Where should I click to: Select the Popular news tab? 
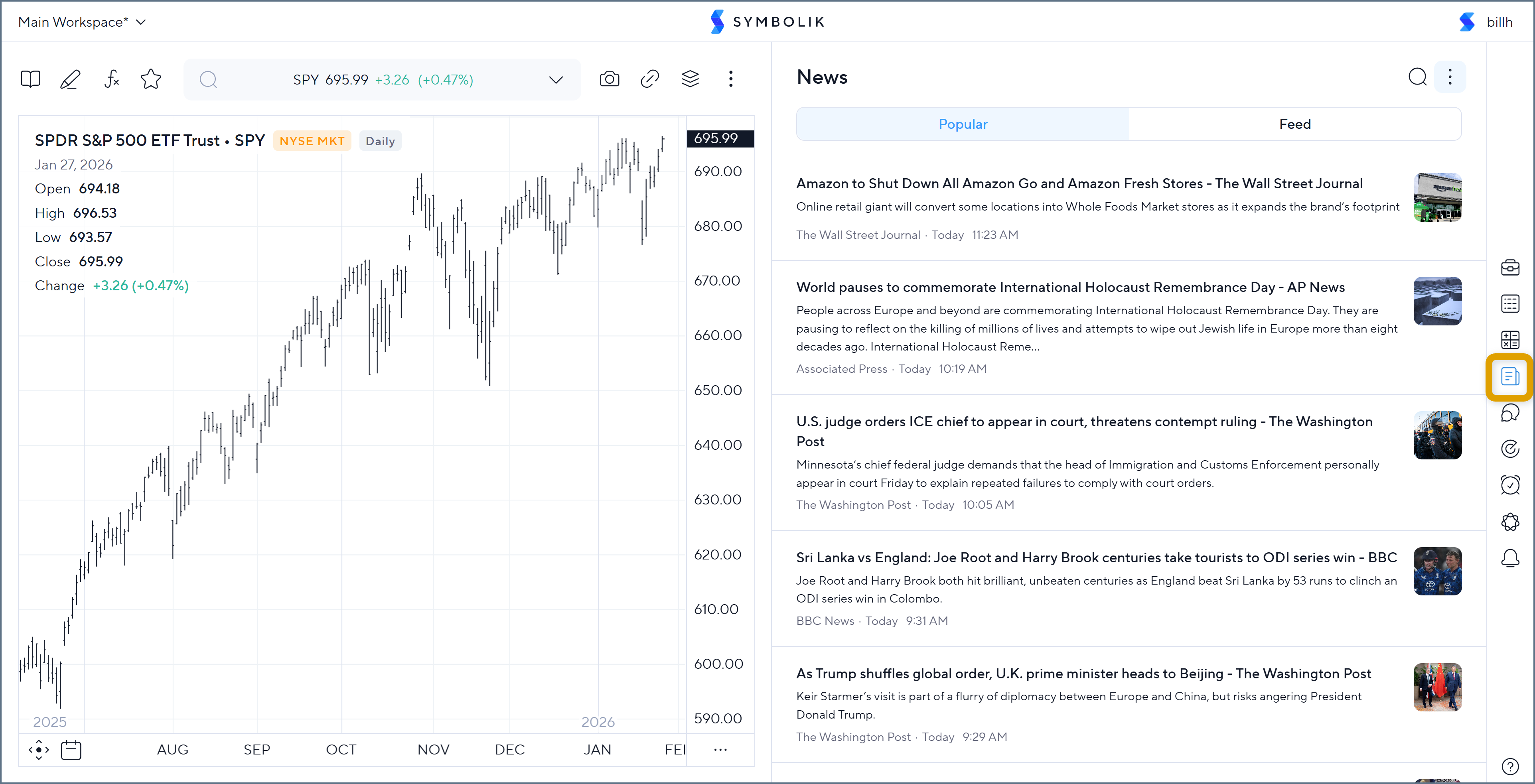962,124
